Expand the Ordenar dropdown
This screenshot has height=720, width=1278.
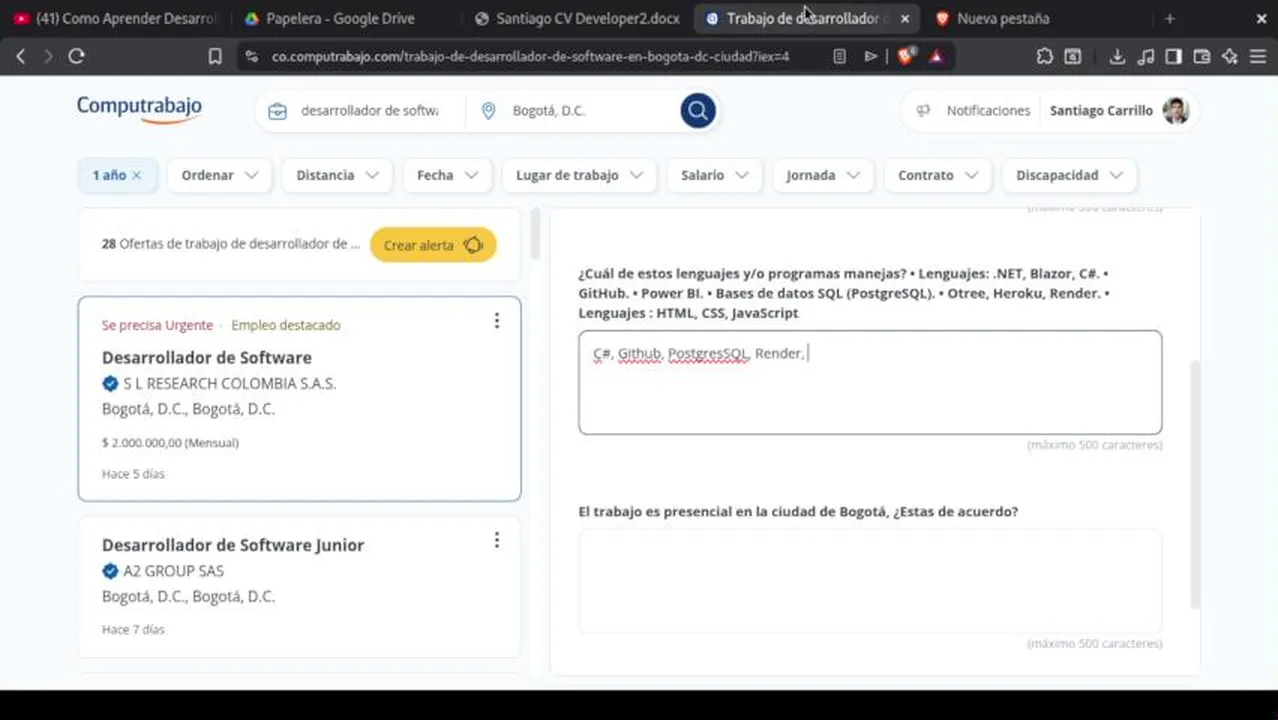click(219, 175)
